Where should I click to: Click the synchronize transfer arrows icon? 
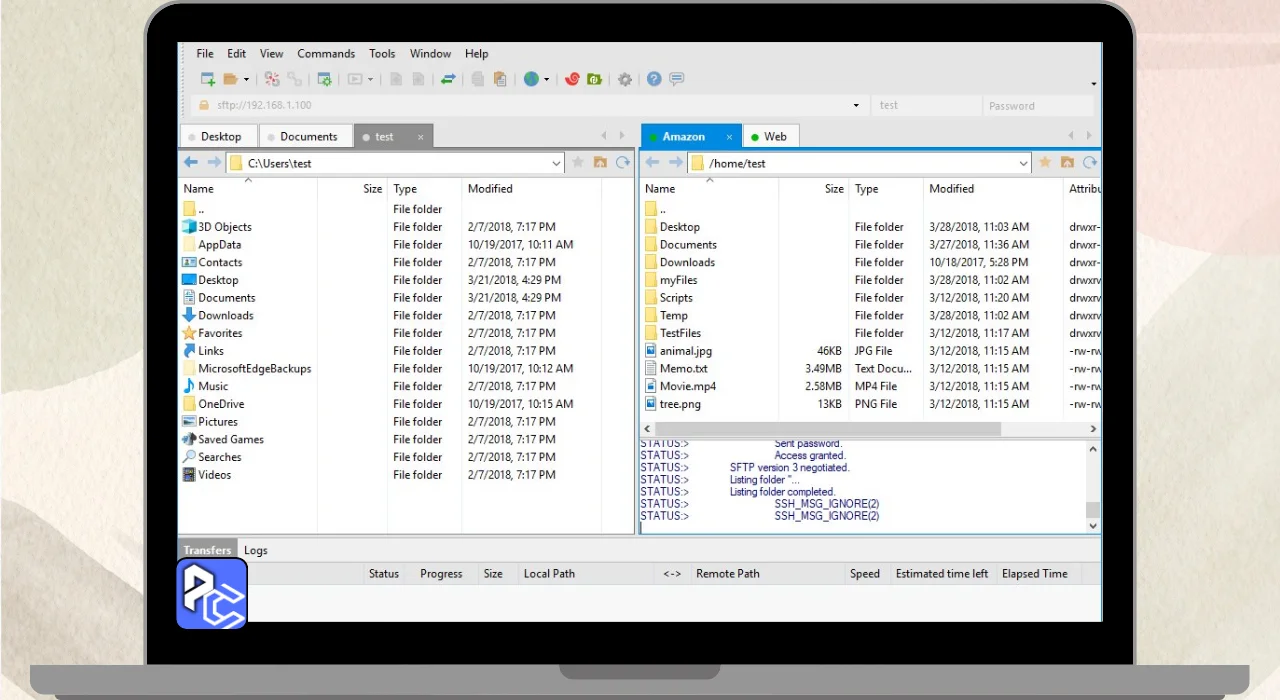448,79
